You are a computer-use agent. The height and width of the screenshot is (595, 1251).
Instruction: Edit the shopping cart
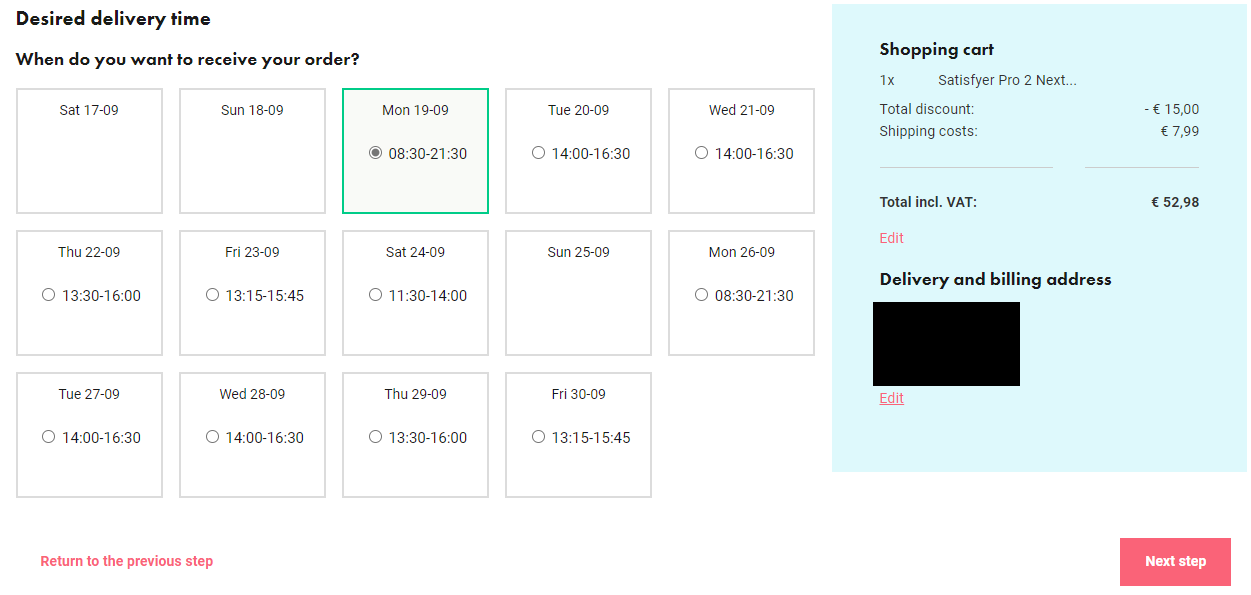point(891,238)
